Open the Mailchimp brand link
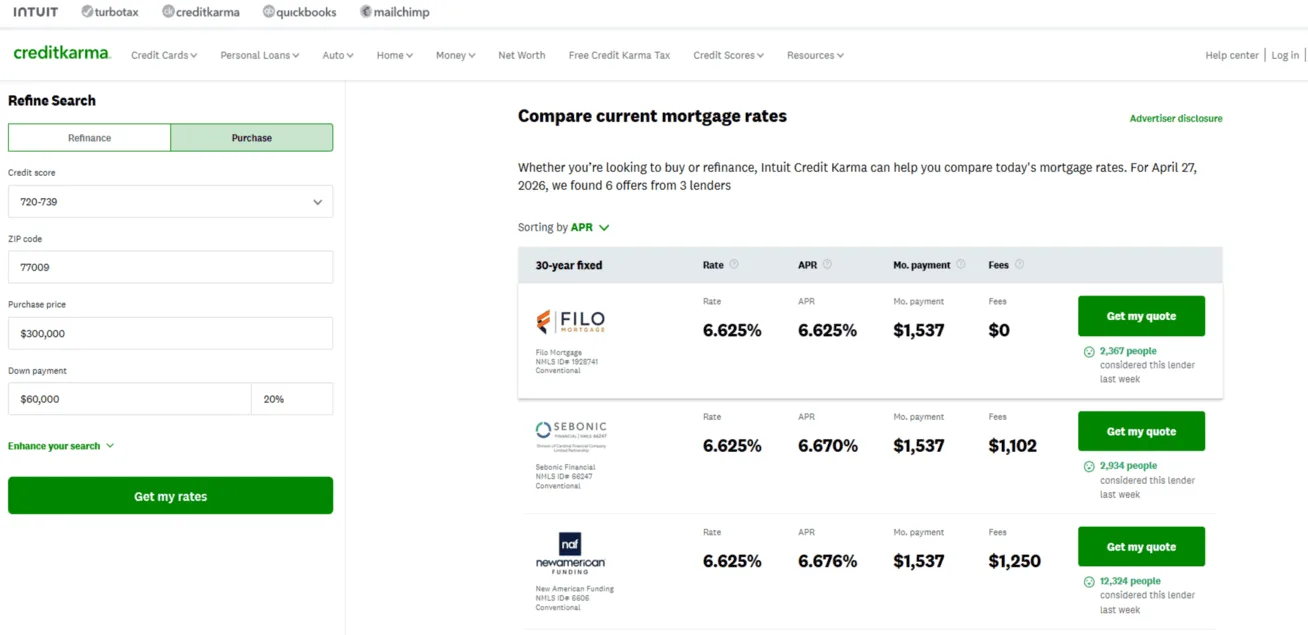This screenshot has width=1308, height=635. tap(394, 12)
